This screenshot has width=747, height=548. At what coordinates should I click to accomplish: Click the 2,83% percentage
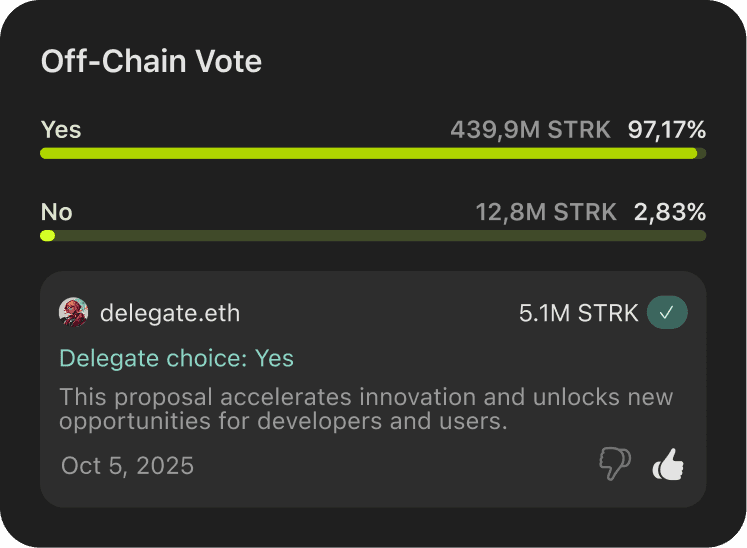click(670, 212)
